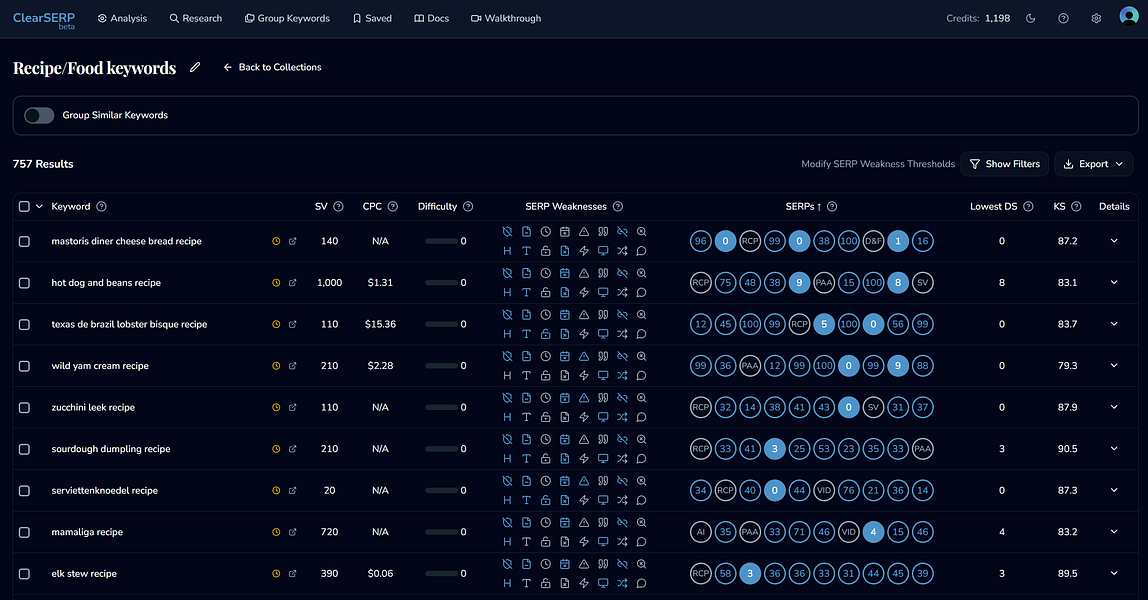Tick the select-all checkbox in table header
This screenshot has height=600, width=1148.
coord(25,207)
